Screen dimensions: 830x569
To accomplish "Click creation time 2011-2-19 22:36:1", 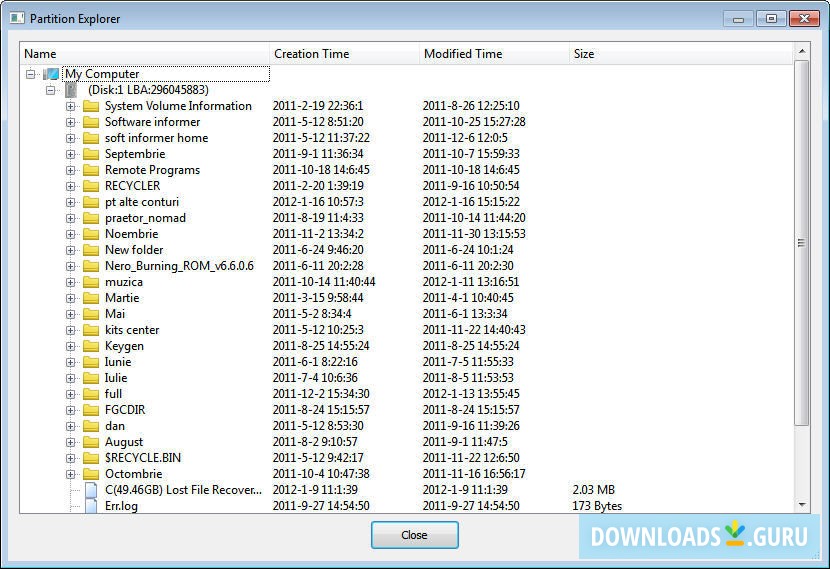I will [x=318, y=106].
